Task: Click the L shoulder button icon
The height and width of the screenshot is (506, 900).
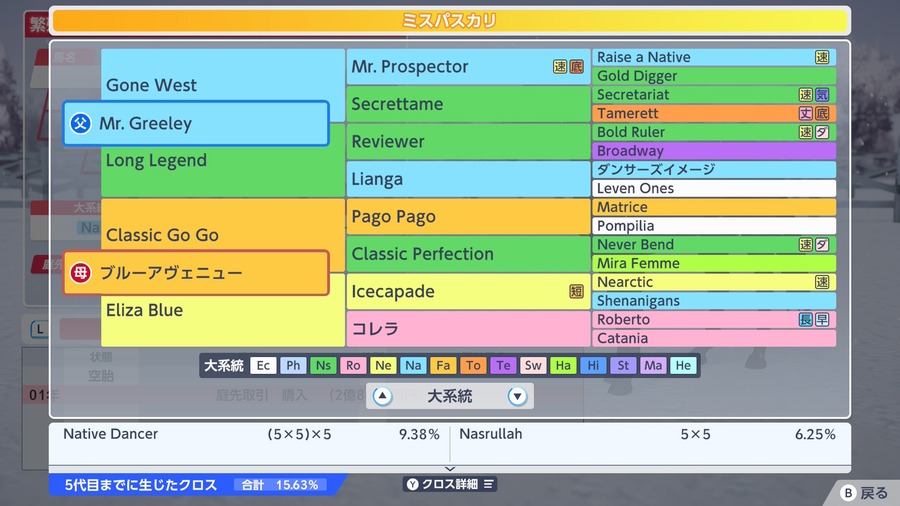Action: click(39, 329)
